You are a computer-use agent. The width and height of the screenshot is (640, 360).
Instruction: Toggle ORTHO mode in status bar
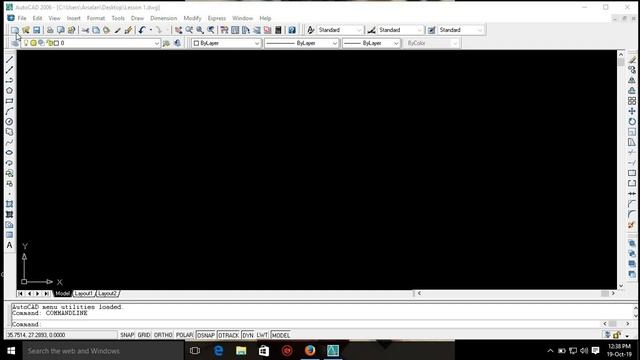[x=163, y=335]
